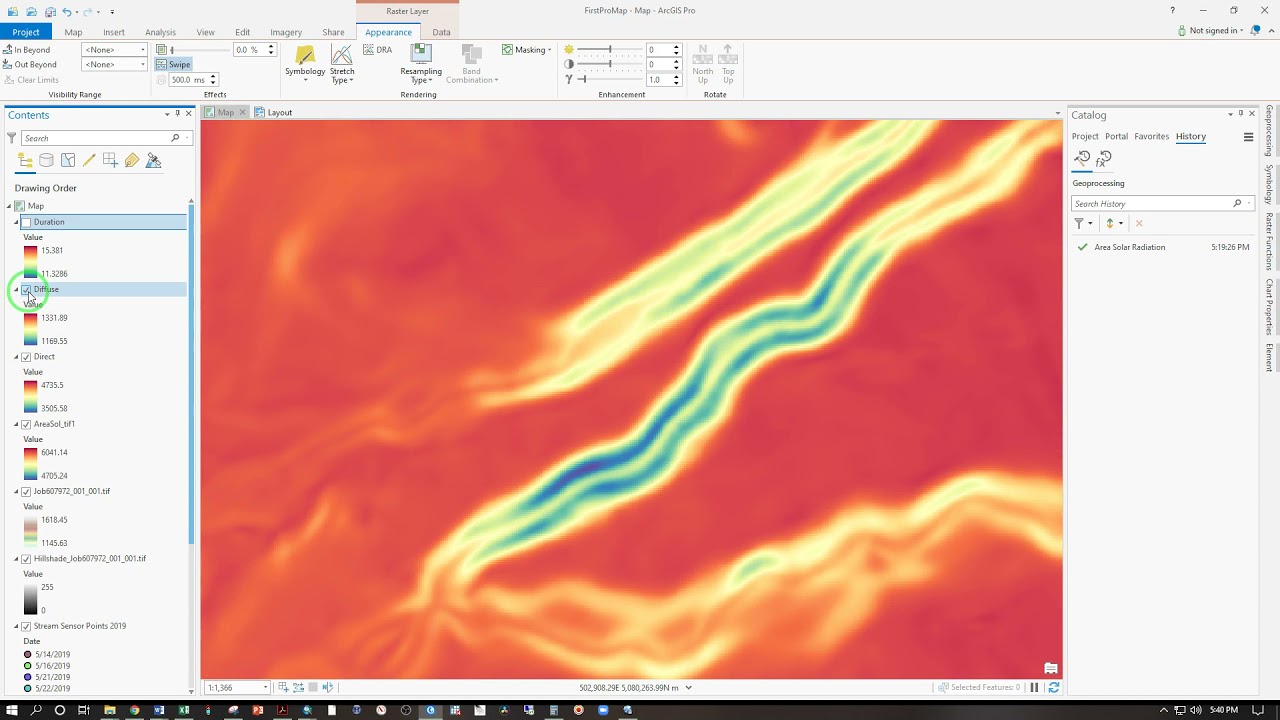Open the Catalog Portal tab
Image resolution: width=1280 pixels, height=720 pixels.
(1116, 136)
